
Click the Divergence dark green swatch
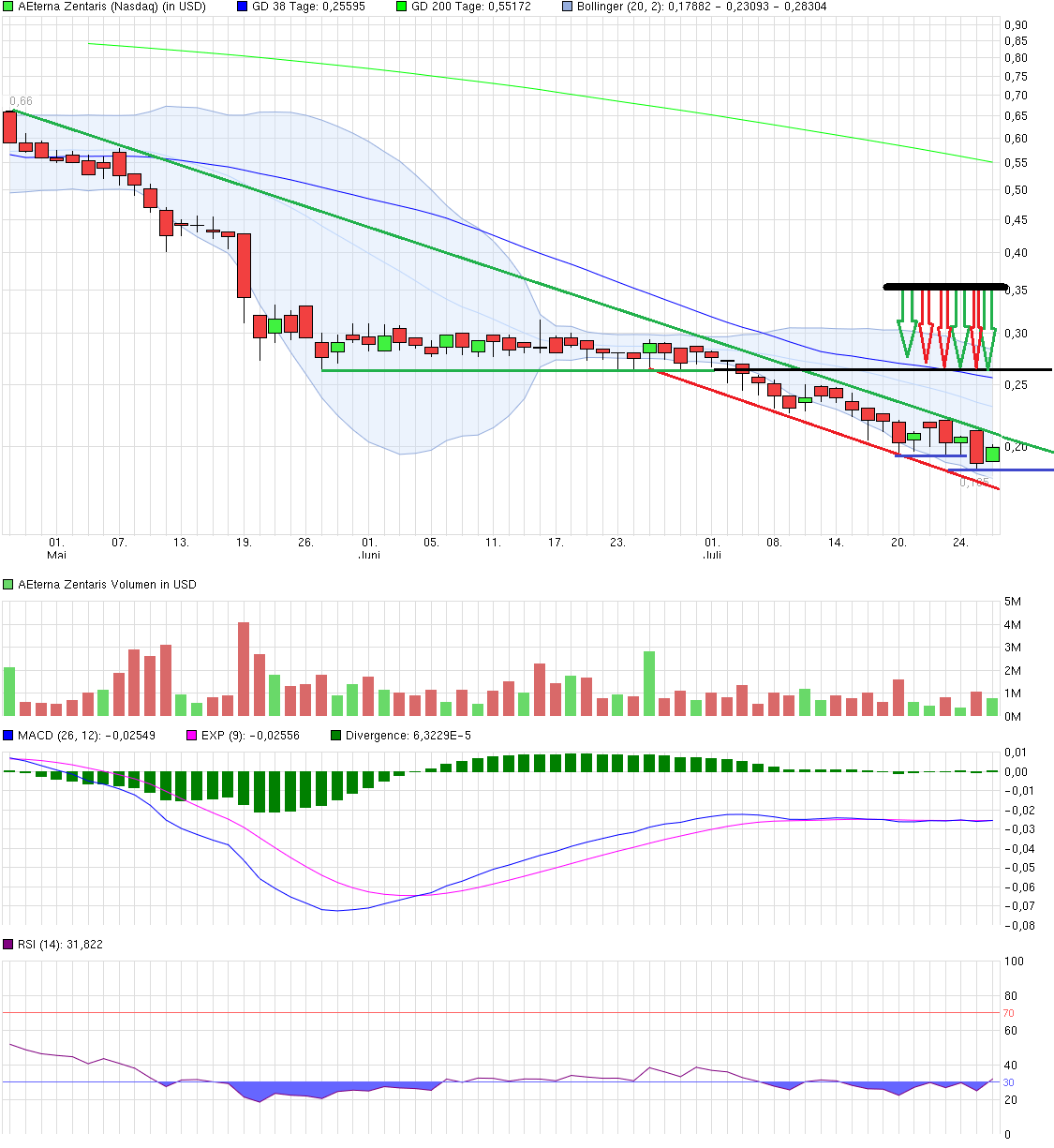(336, 736)
